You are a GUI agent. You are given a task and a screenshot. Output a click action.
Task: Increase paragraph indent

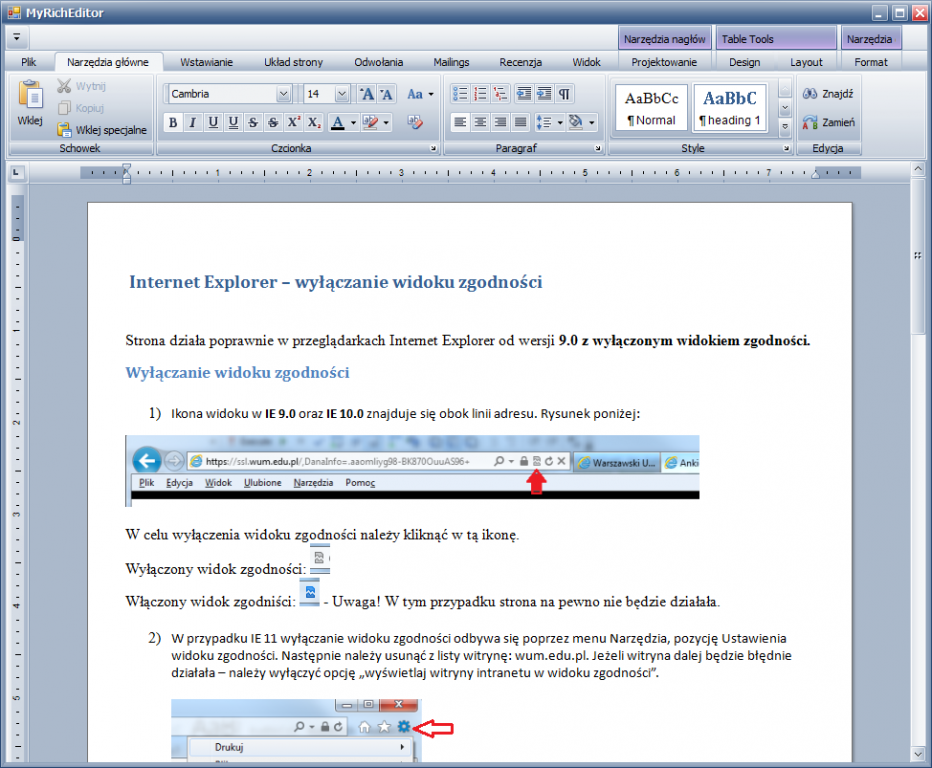pos(544,94)
